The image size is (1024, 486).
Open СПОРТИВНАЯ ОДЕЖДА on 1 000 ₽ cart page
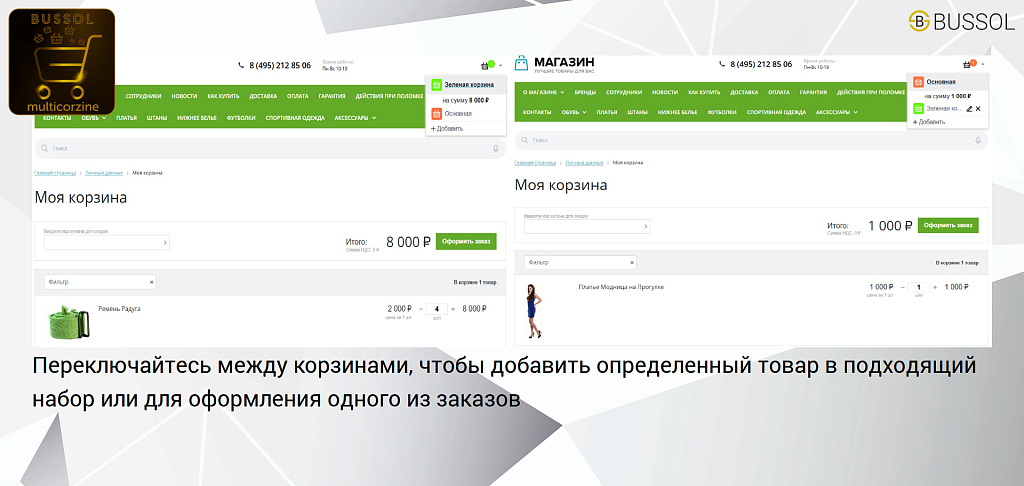pos(776,112)
